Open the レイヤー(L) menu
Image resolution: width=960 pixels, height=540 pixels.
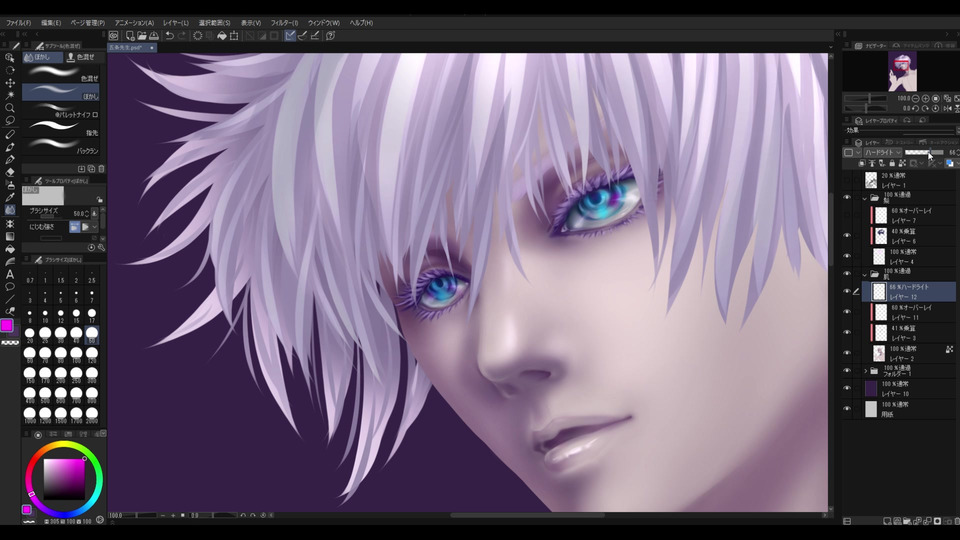tap(176, 23)
